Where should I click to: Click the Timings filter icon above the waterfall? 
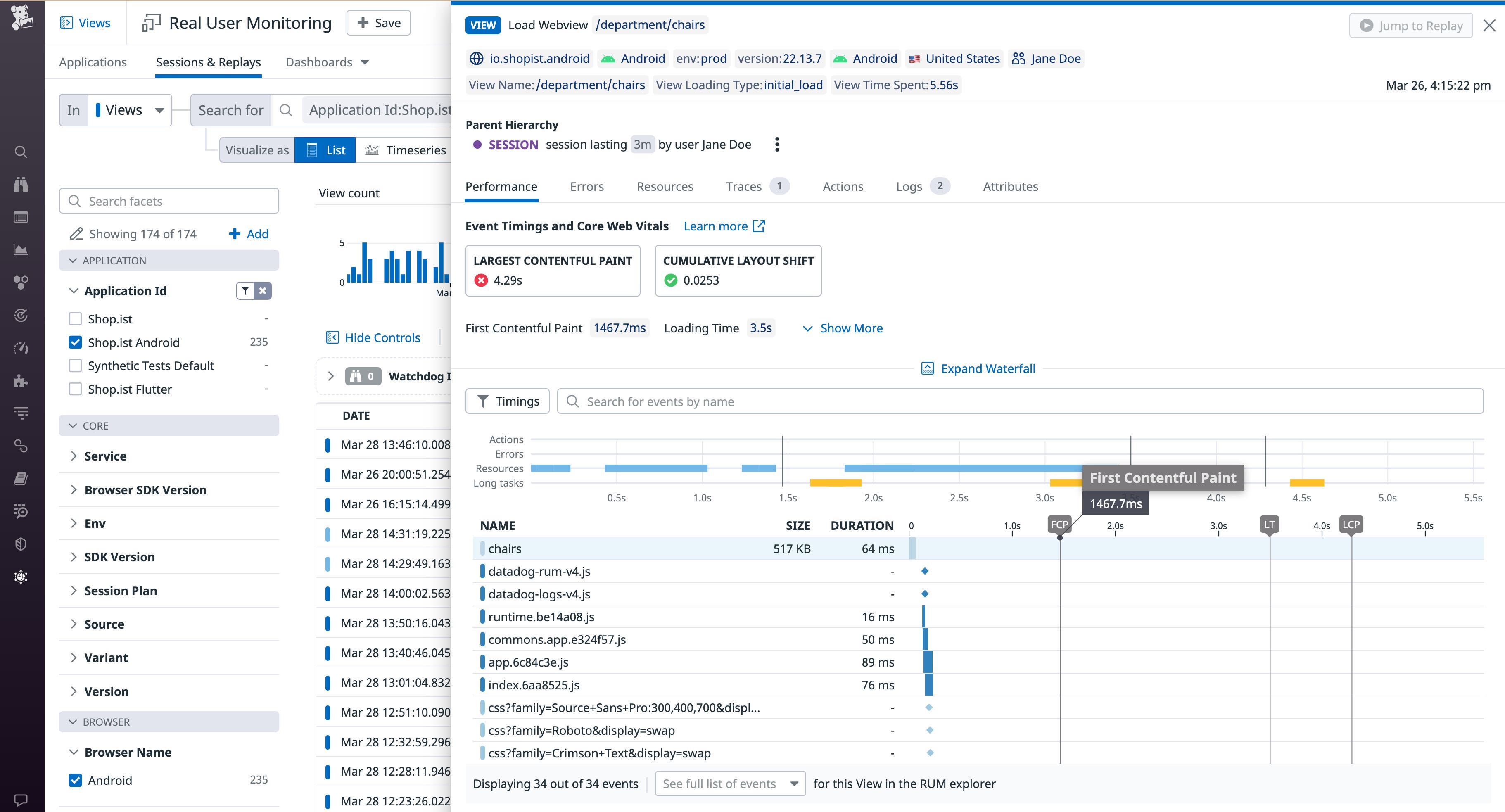tap(483, 401)
